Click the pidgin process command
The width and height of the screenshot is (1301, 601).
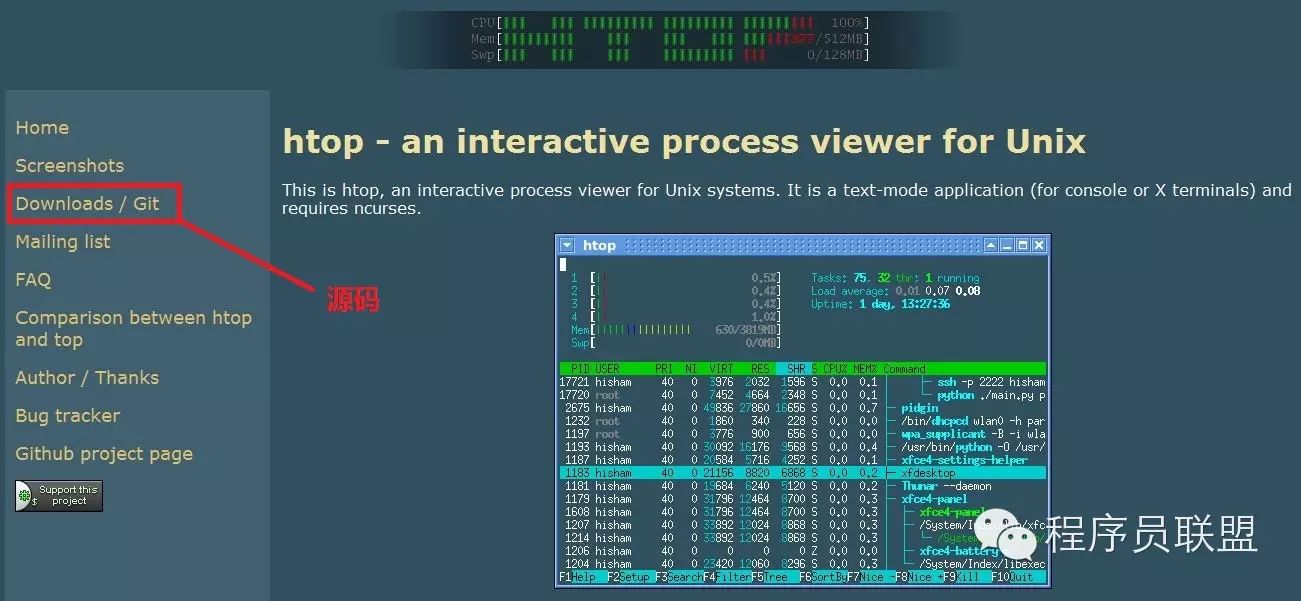(x=919, y=408)
